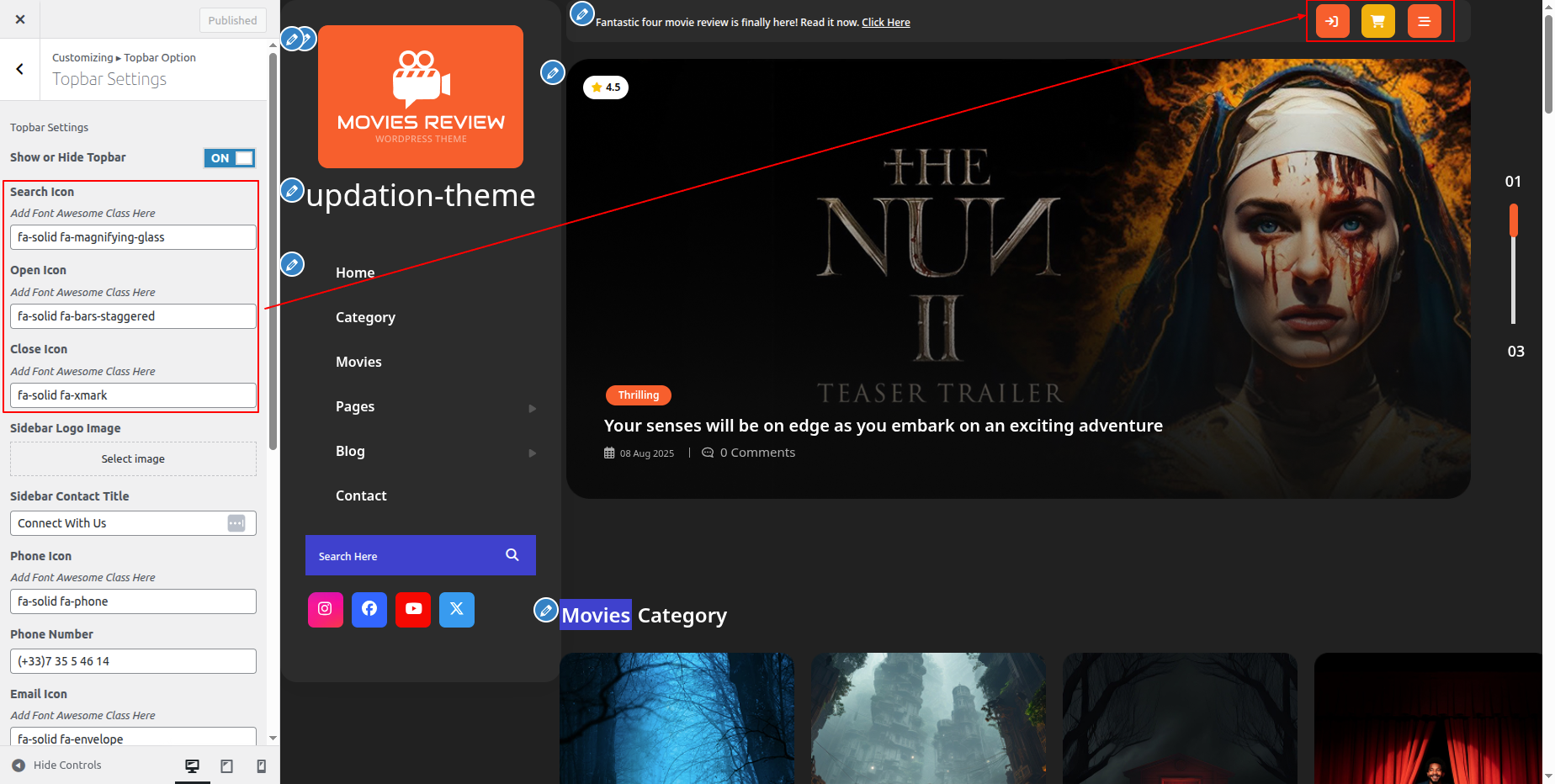Expand the Pages submenu arrow

tap(532, 408)
